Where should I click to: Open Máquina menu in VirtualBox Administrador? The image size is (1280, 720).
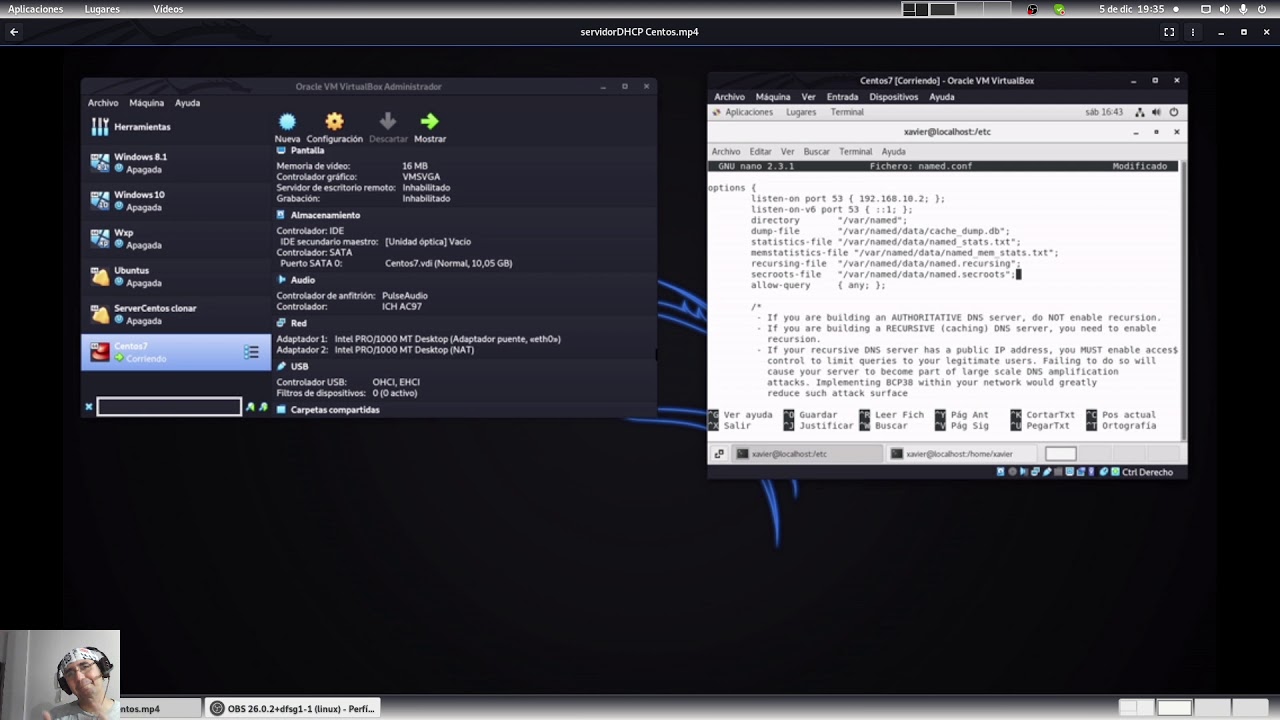147,103
